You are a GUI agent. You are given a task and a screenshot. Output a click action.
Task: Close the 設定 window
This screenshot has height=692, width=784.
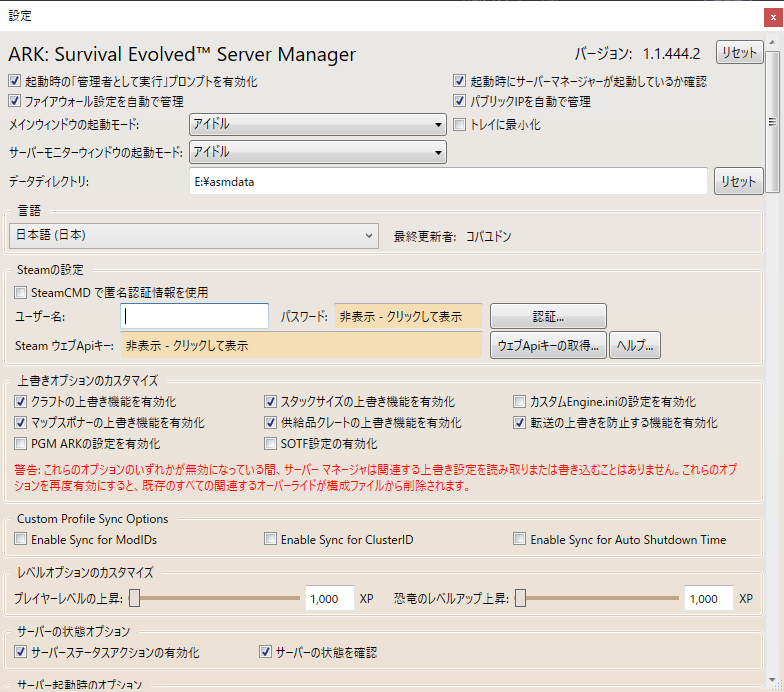coord(773,18)
